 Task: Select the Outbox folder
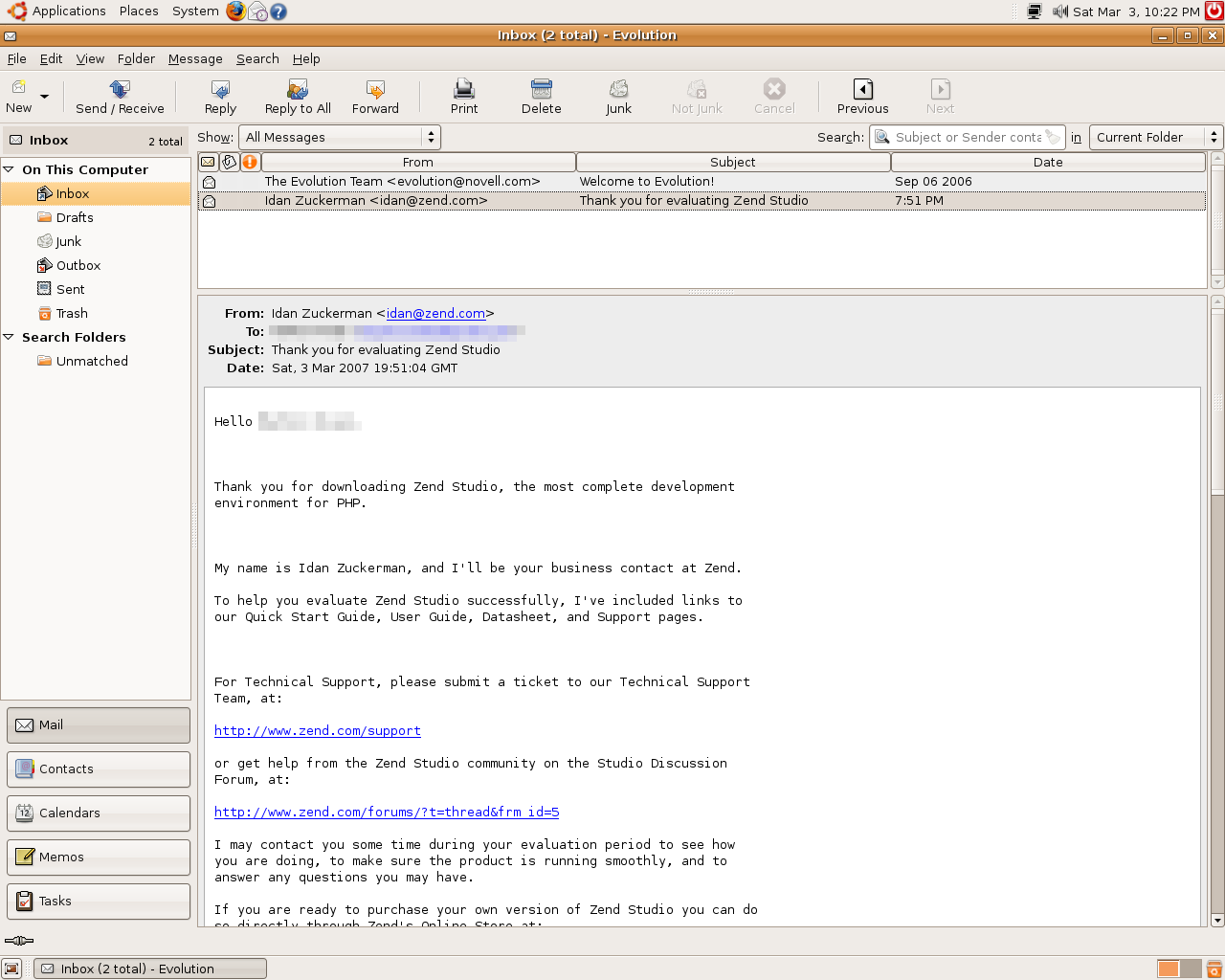[96, 265]
